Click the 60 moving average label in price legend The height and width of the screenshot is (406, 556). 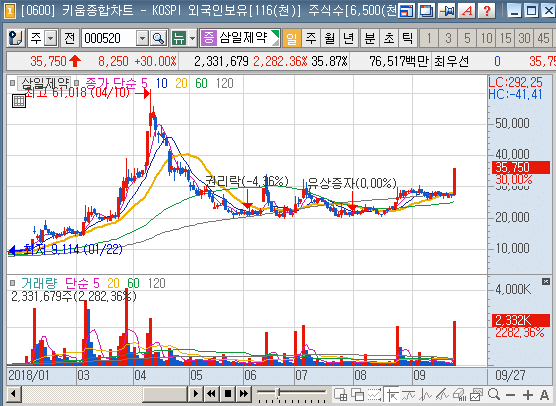(201, 83)
